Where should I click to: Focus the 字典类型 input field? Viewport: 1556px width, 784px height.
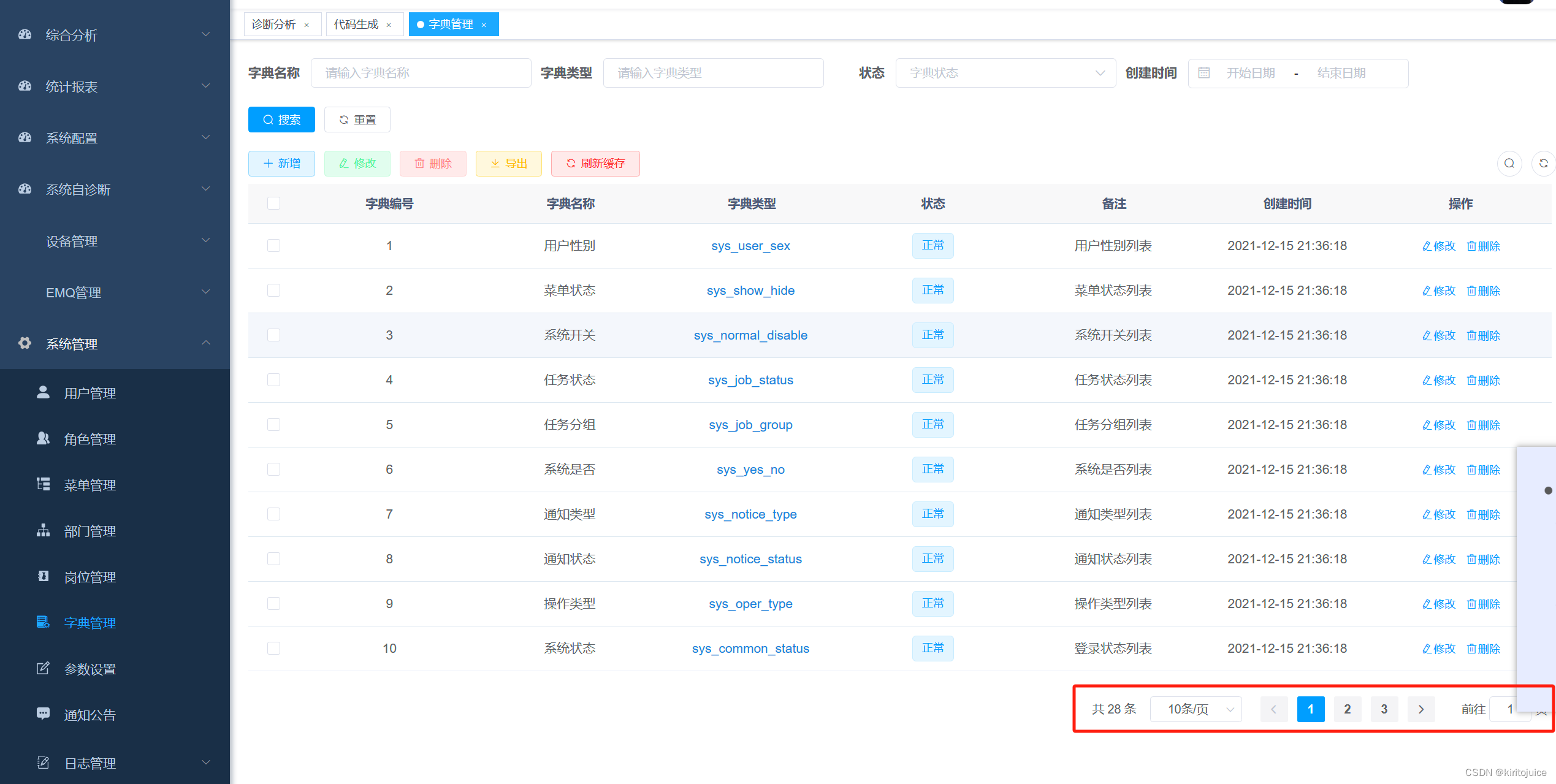tap(713, 73)
